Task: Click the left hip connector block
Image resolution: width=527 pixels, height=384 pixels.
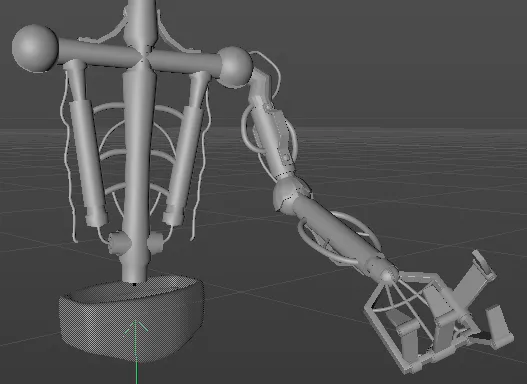Action: (x=119, y=243)
